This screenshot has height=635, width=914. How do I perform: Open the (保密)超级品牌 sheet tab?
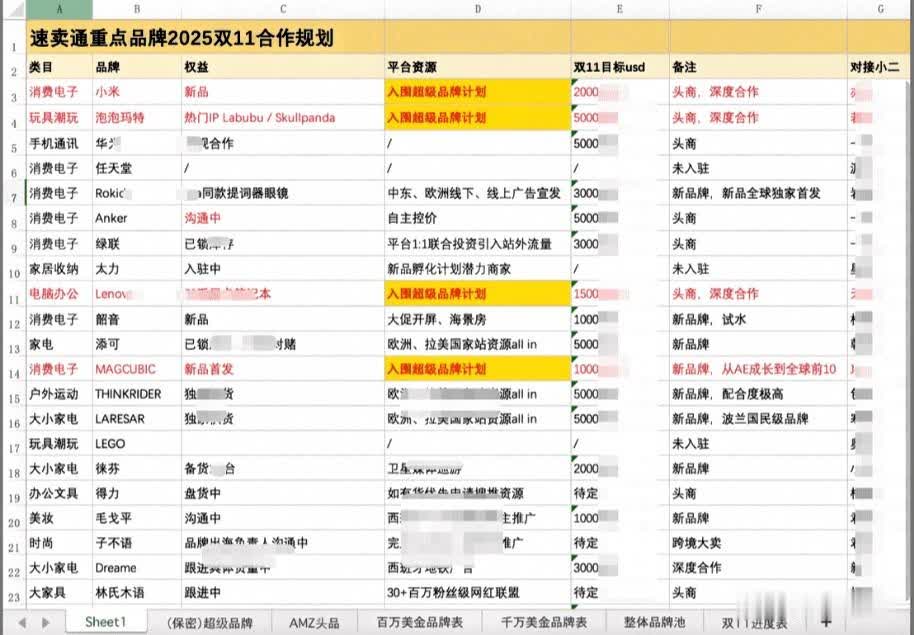(x=209, y=623)
